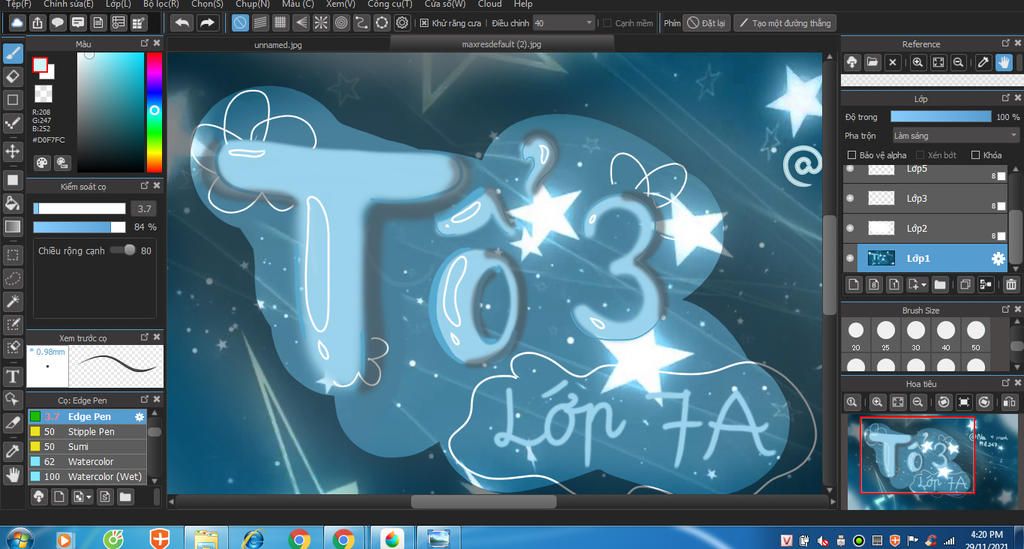Delete layer with the trash icon
Screen dimensions: 1024x549
pyautogui.click(x=1011, y=285)
